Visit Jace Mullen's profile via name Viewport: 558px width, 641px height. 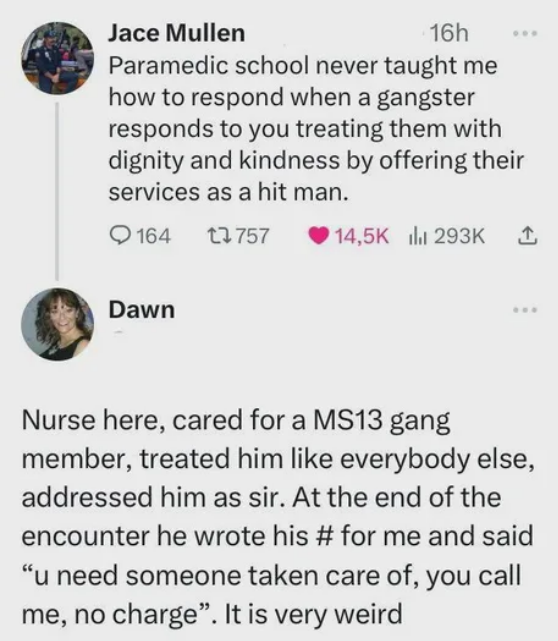pos(177,33)
